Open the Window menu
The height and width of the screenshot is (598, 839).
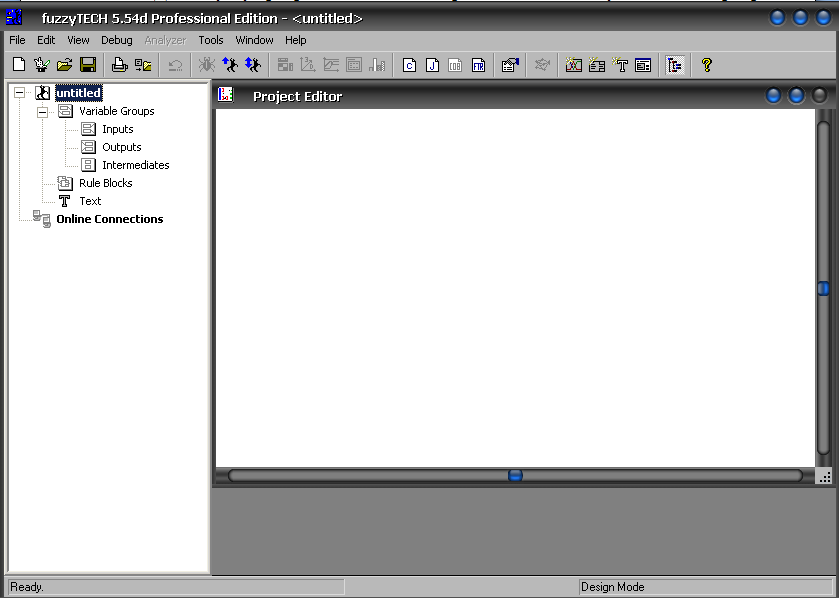[x=254, y=40]
